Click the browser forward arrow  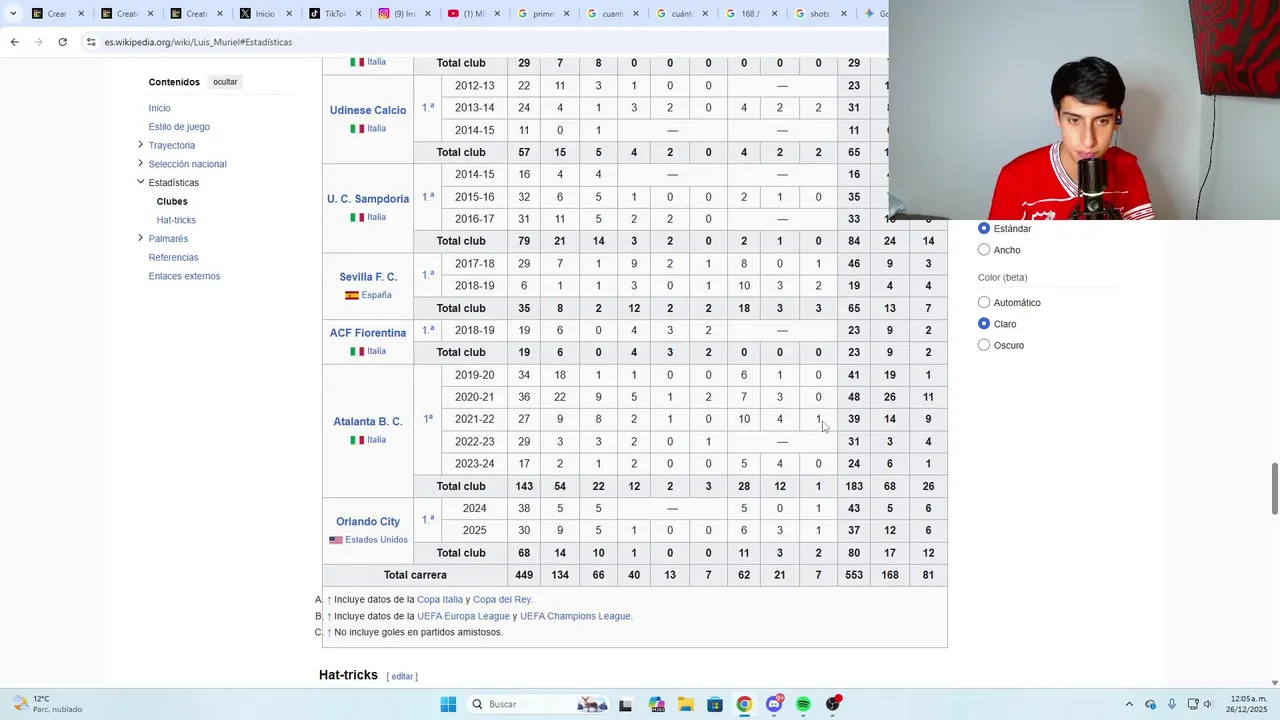(x=38, y=42)
